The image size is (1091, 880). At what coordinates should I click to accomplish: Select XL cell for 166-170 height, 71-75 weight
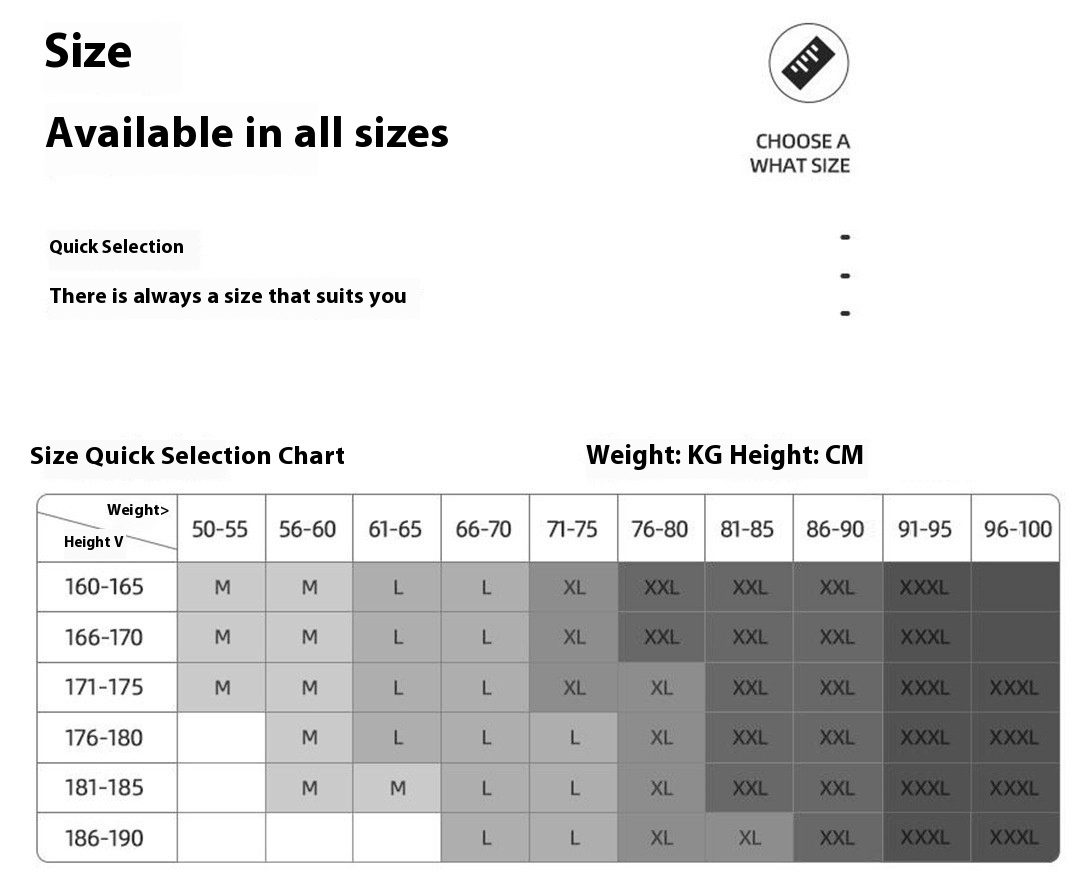click(573, 637)
